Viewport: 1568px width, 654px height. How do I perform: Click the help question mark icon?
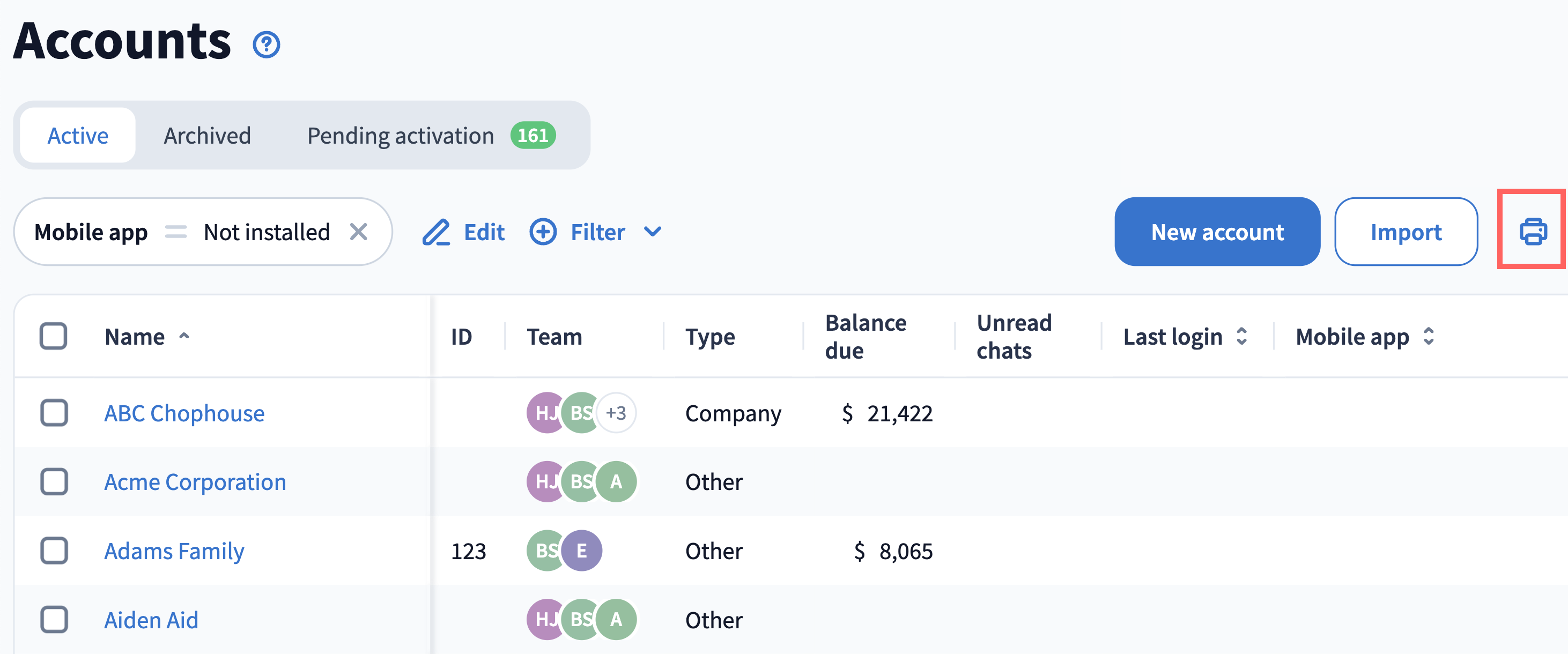click(x=266, y=44)
